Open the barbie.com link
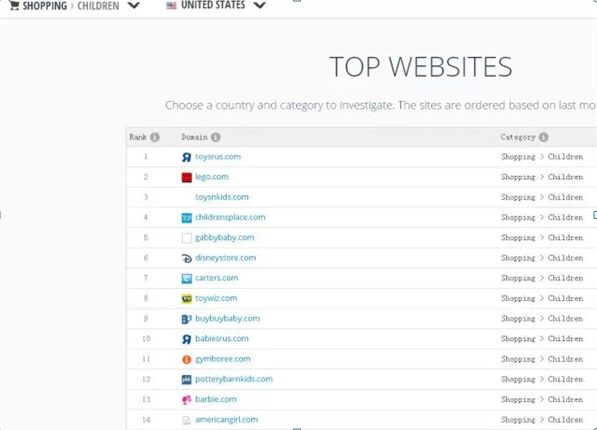This screenshot has height=430, width=597. (215, 399)
